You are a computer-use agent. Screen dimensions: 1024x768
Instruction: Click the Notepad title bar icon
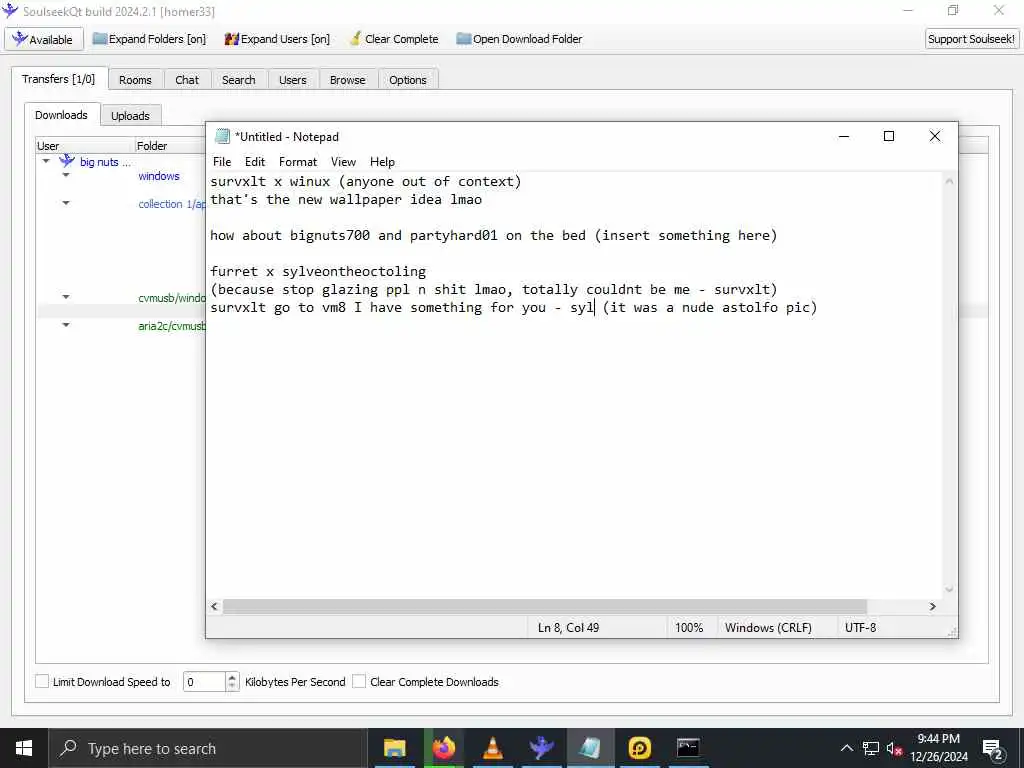click(x=223, y=136)
